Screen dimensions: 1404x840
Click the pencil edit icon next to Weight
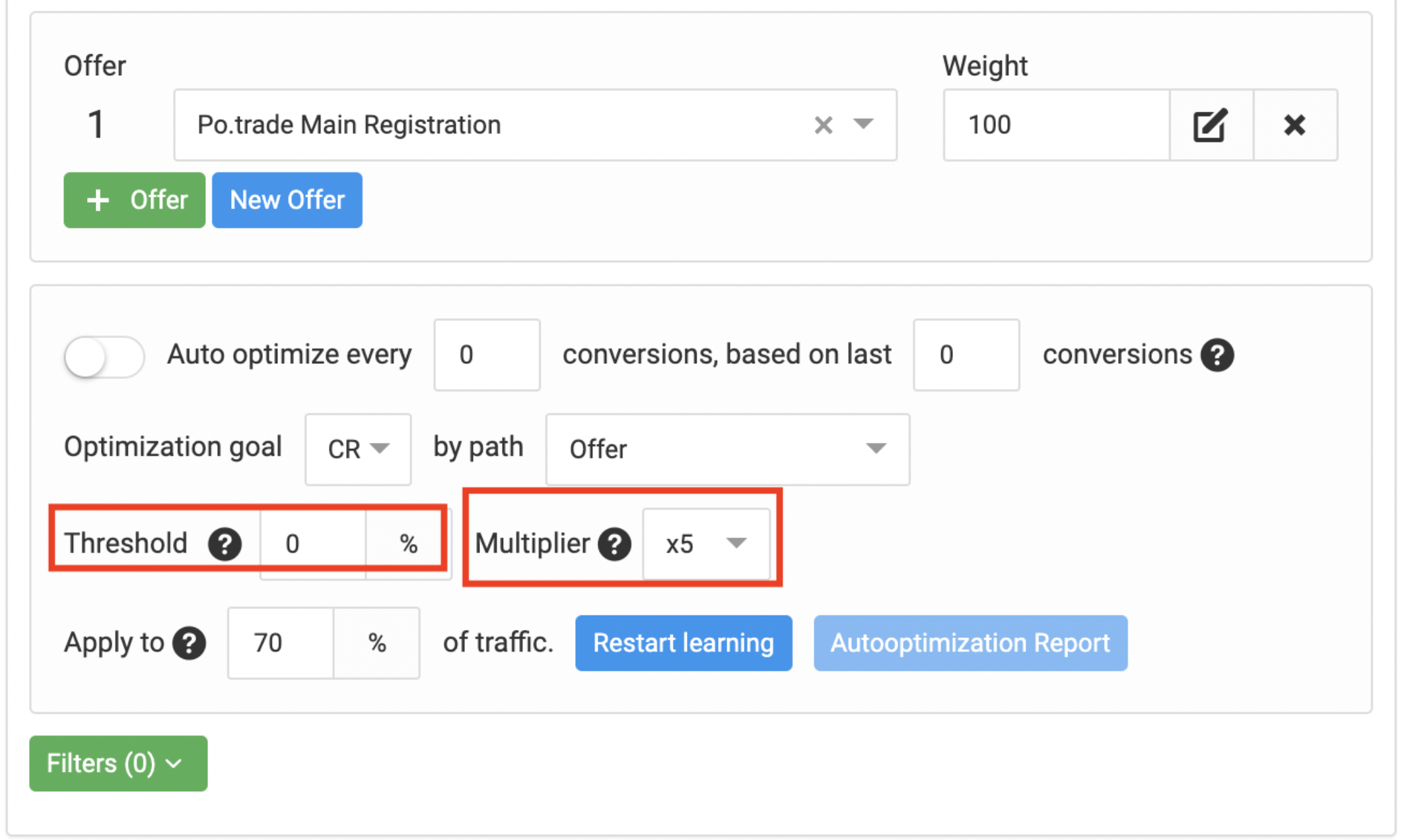[1211, 125]
